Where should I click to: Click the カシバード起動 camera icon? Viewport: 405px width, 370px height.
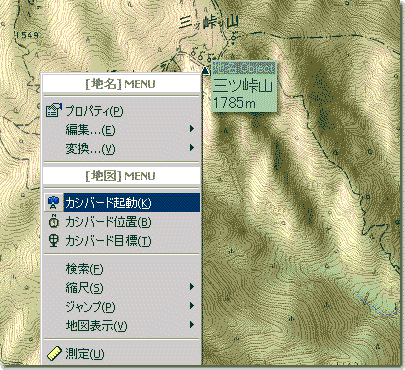[53, 203]
